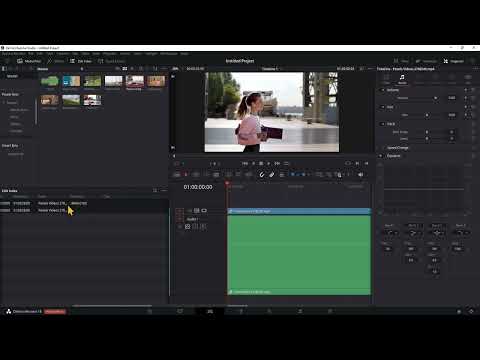Screen dimensions: 480x360
Task: Toggle the Equalizer section switch
Action: (x=381, y=156)
